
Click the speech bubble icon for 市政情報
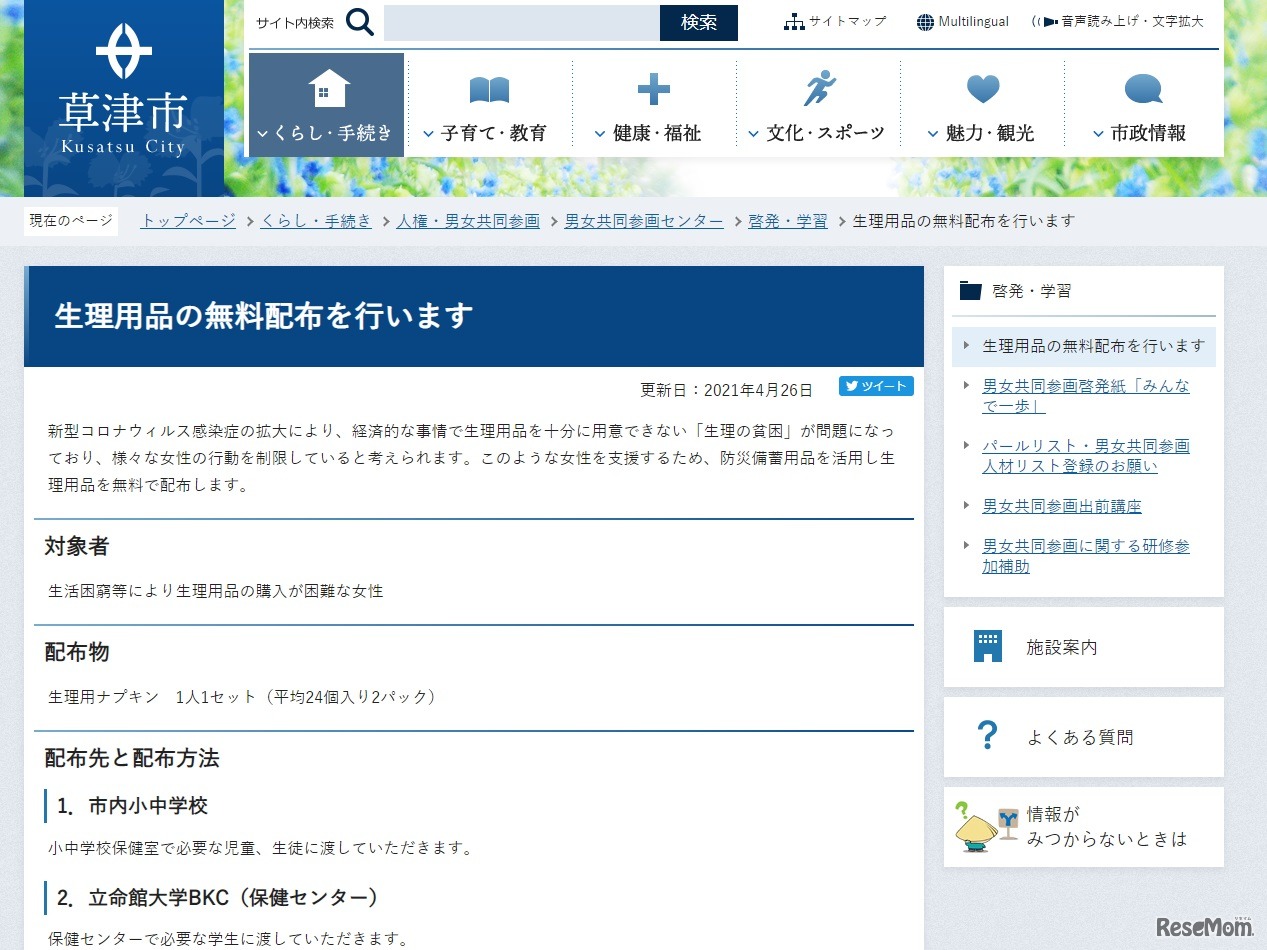pyautogui.click(x=1143, y=89)
